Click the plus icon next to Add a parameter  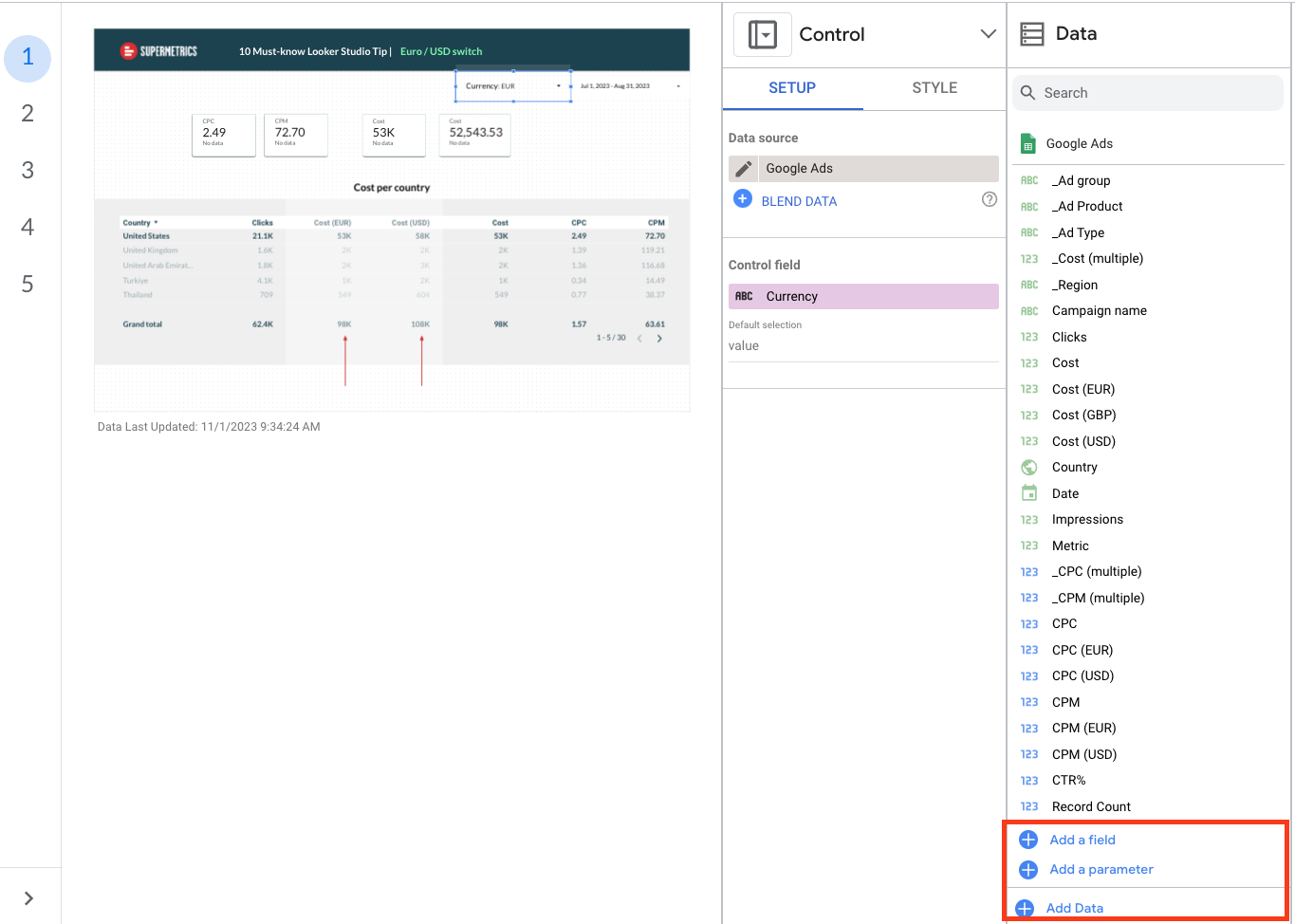click(1027, 870)
